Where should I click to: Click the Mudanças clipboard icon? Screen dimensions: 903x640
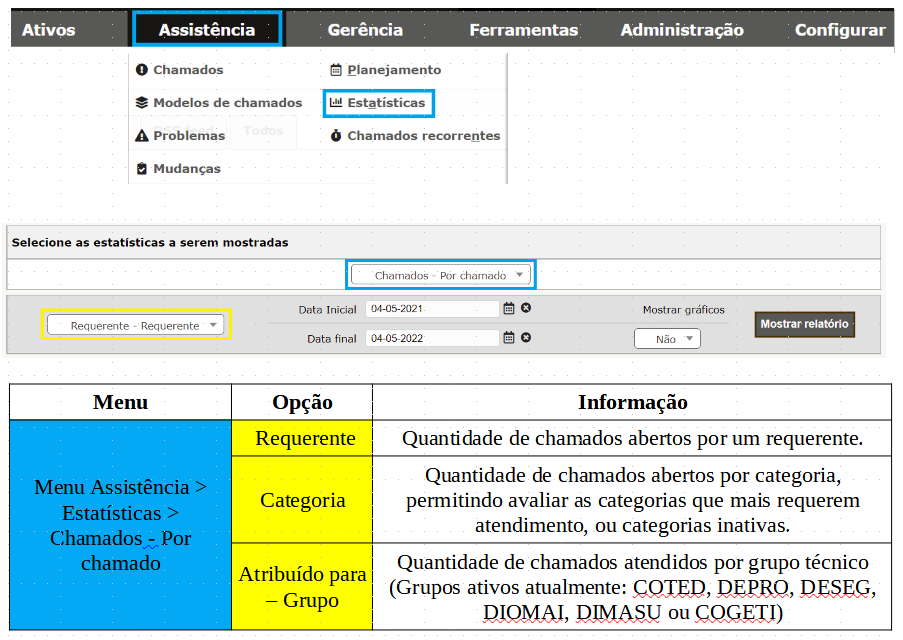click(142, 169)
